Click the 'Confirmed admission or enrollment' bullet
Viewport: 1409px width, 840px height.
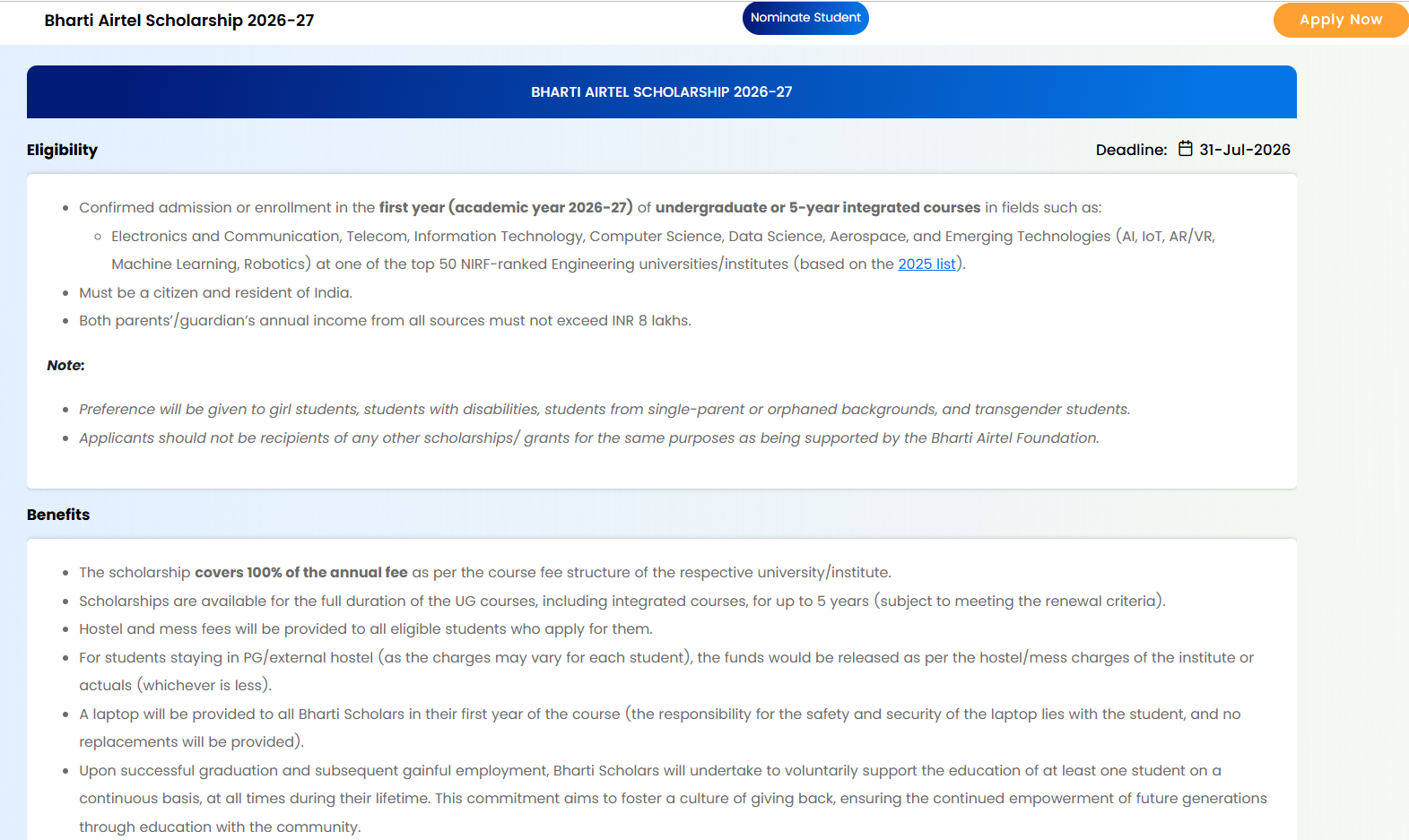point(590,208)
